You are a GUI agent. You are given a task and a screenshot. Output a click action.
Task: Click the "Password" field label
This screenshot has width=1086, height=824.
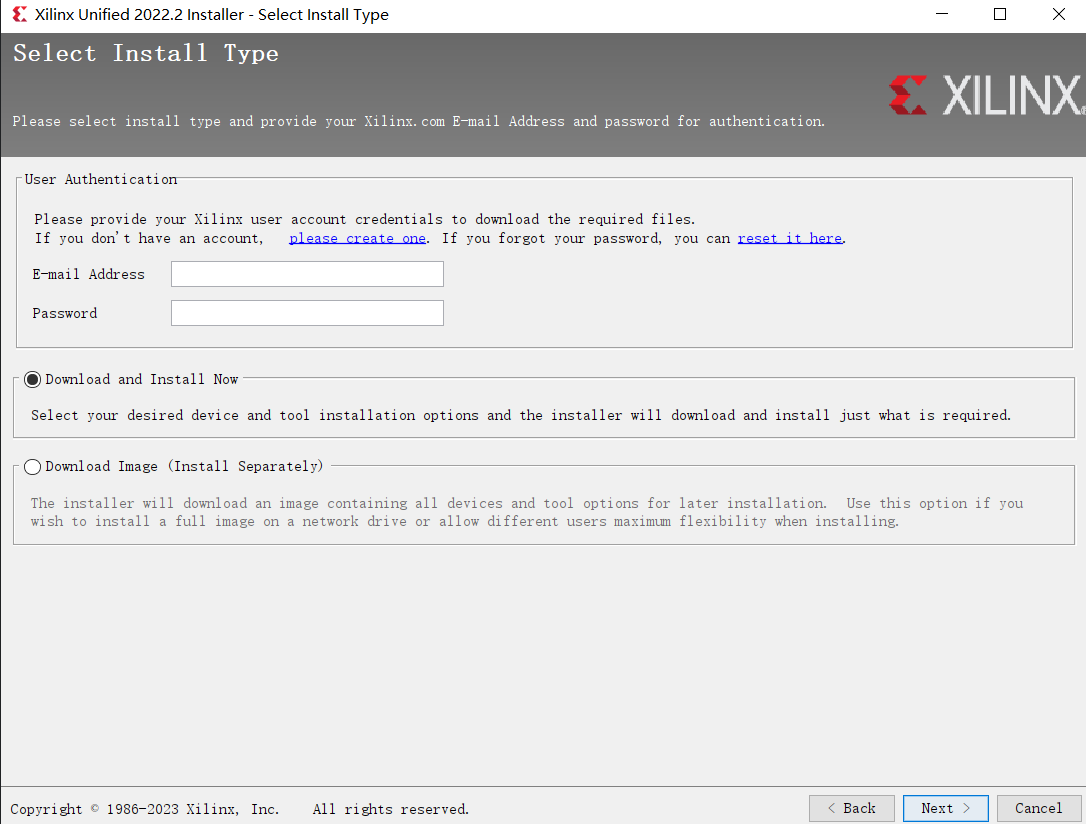click(64, 313)
